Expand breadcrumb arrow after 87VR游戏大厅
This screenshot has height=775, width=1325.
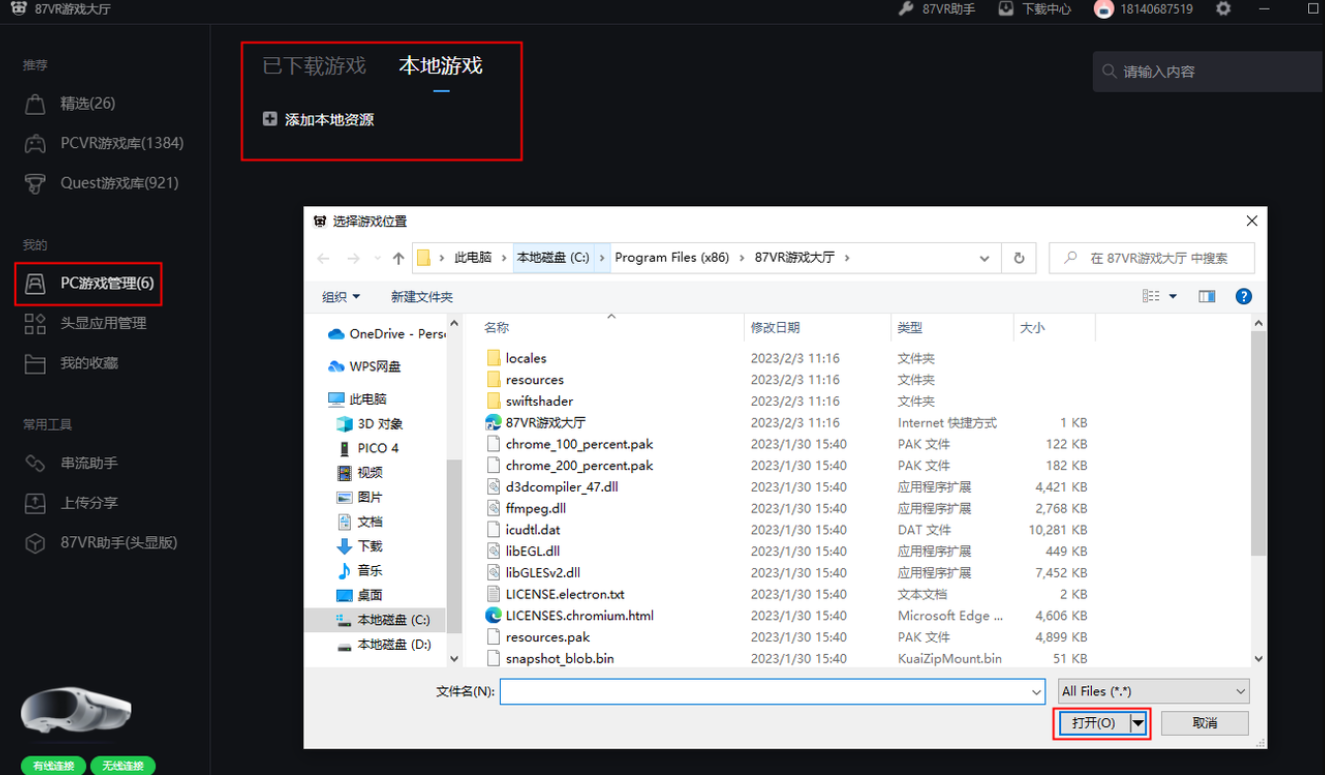(847, 258)
